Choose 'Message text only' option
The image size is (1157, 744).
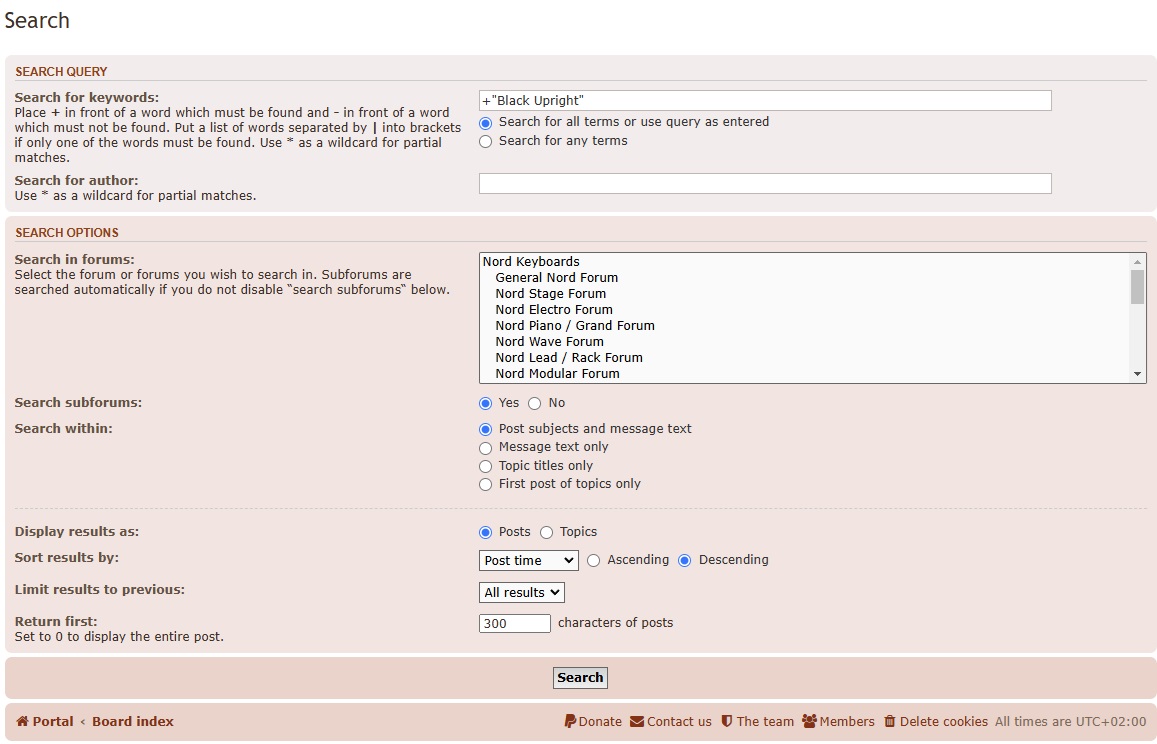pos(486,448)
